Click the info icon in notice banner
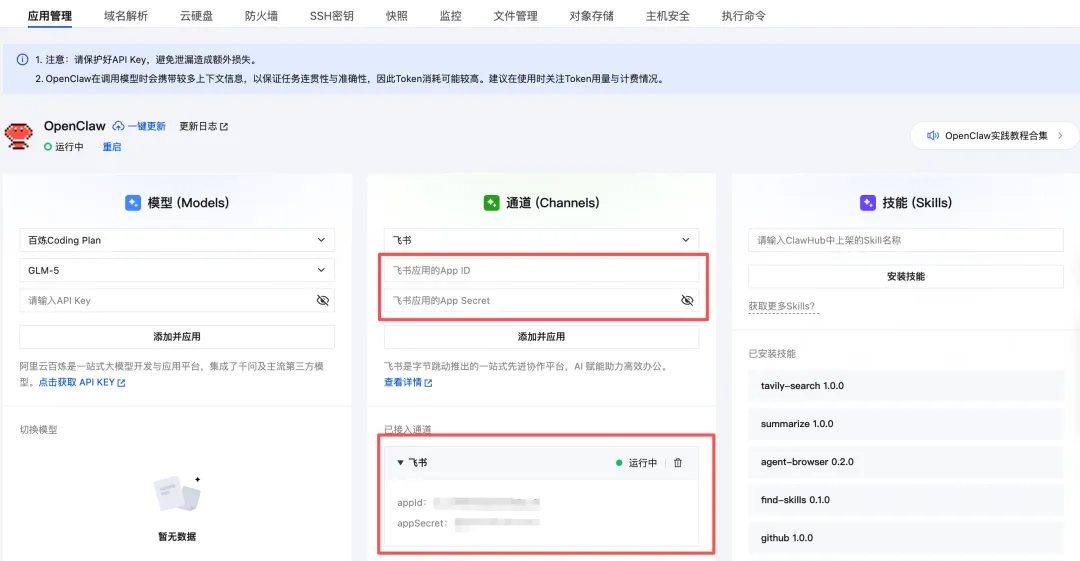Screen dimensions: 1080x561 tap(22, 59)
